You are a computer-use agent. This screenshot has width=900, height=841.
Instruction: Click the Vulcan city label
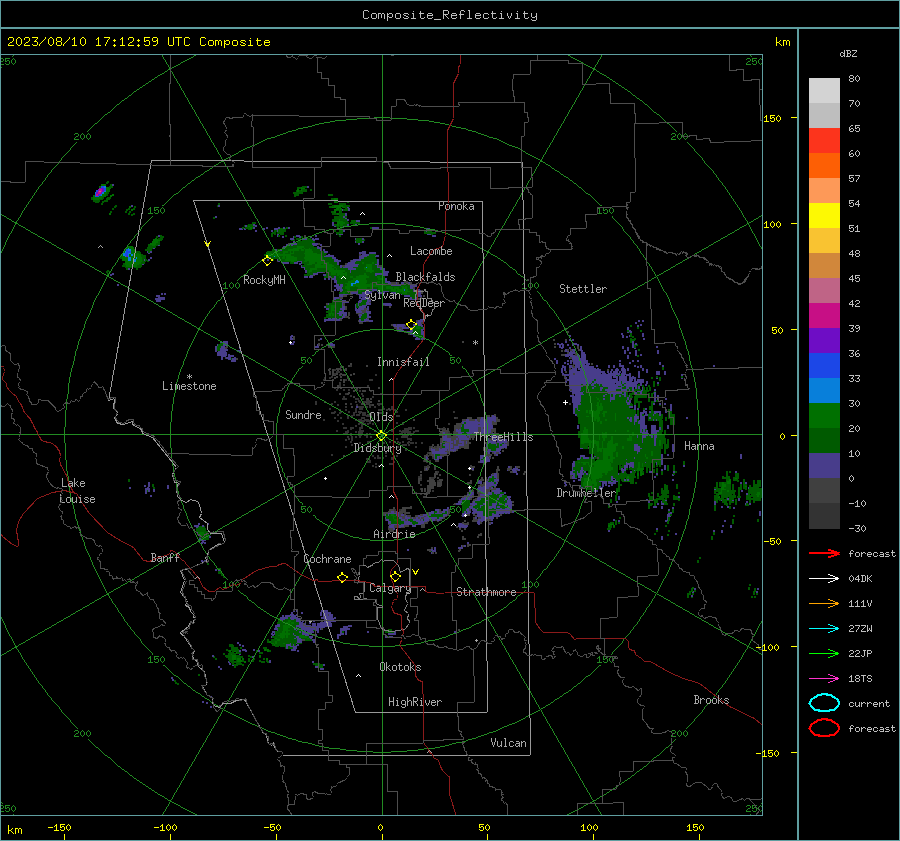[508, 743]
